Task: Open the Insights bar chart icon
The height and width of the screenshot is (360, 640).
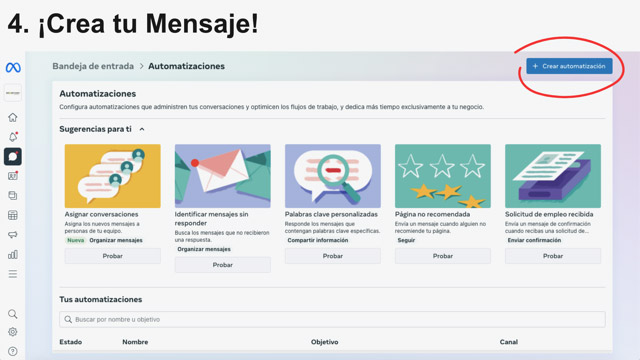Action: [13, 254]
